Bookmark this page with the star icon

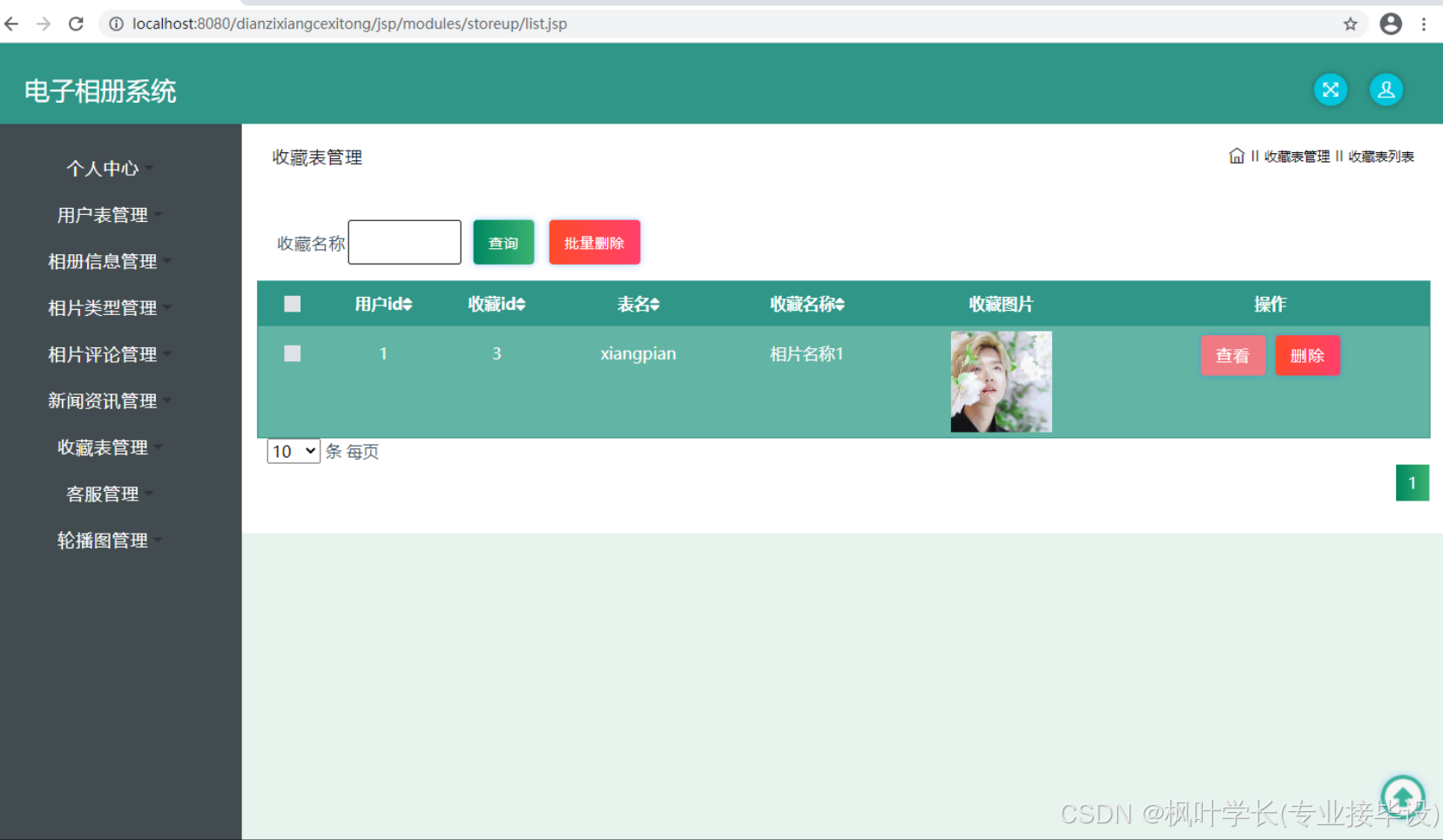pos(1350,24)
